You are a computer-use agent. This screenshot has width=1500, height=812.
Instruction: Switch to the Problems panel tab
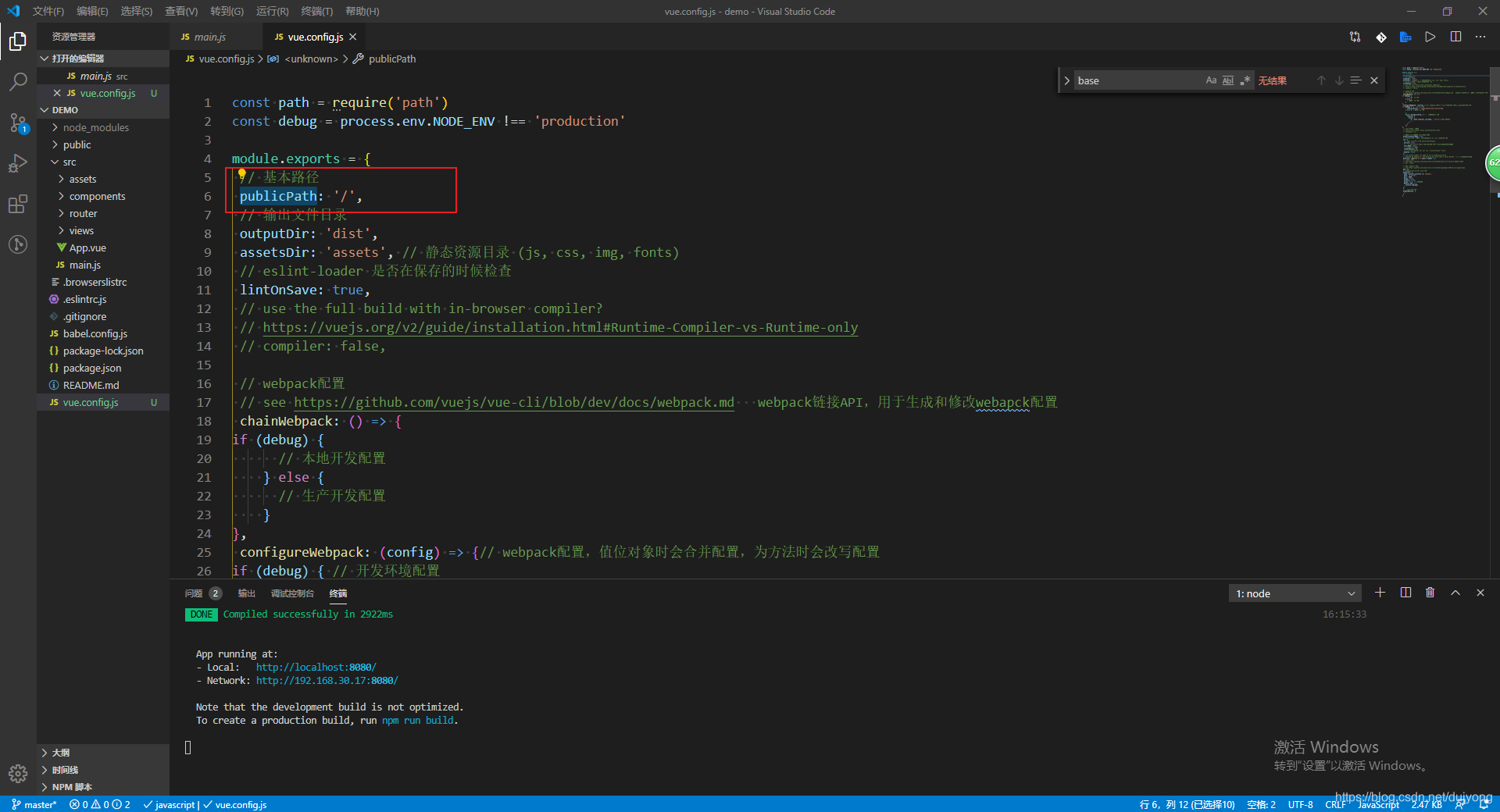click(203, 593)
